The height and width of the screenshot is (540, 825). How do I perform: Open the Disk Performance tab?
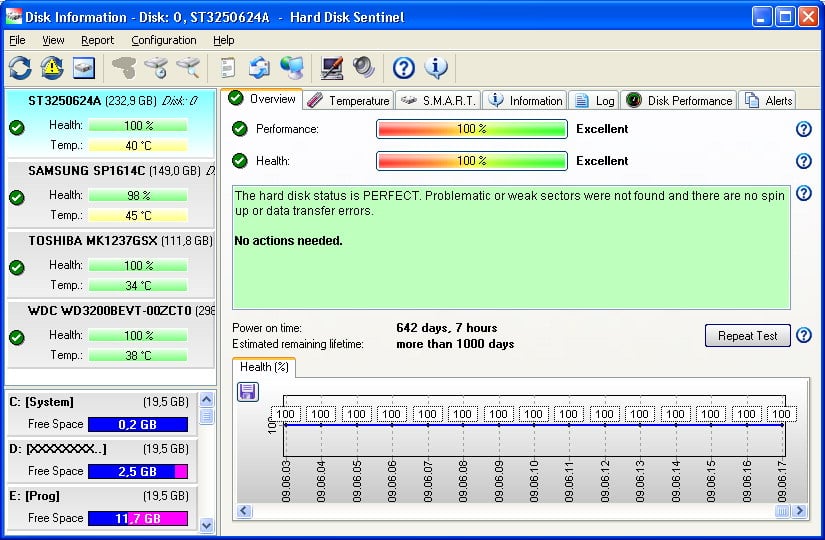point(679,100)
